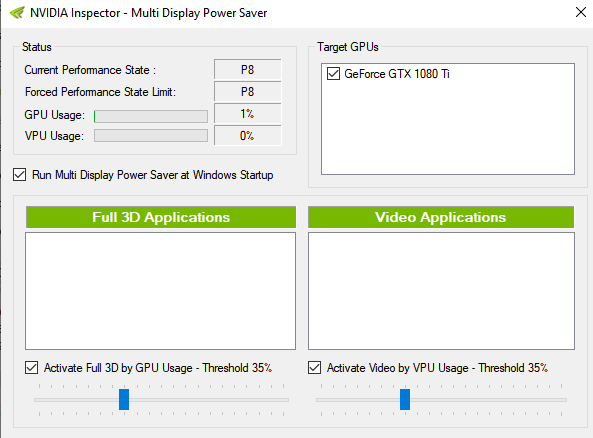Click the GPU Usage 1% value box

pyautogui.click(x=247, y=113)
